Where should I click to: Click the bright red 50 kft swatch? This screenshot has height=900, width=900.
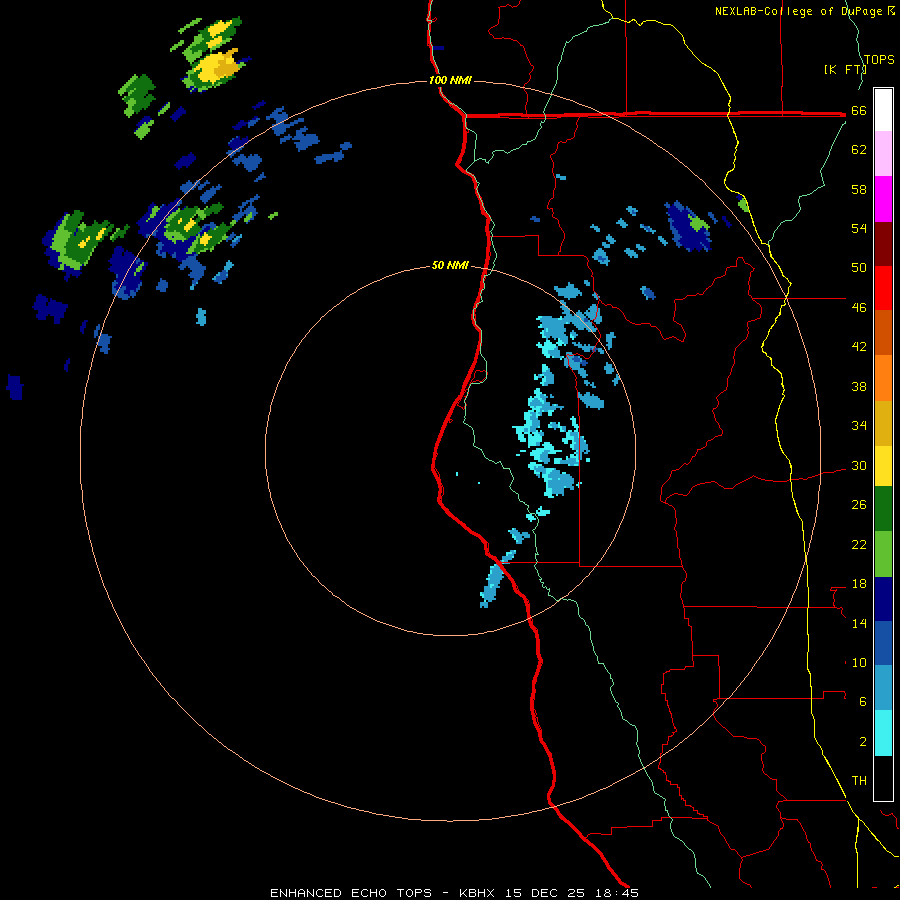coord(883,288)
